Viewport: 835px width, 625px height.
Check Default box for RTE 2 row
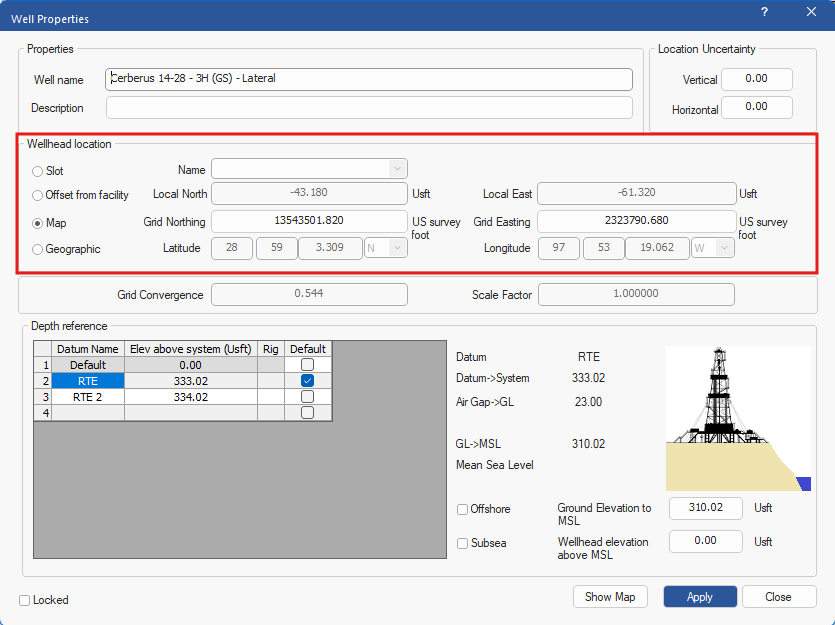pyautogui.click(x=307, y=397)
